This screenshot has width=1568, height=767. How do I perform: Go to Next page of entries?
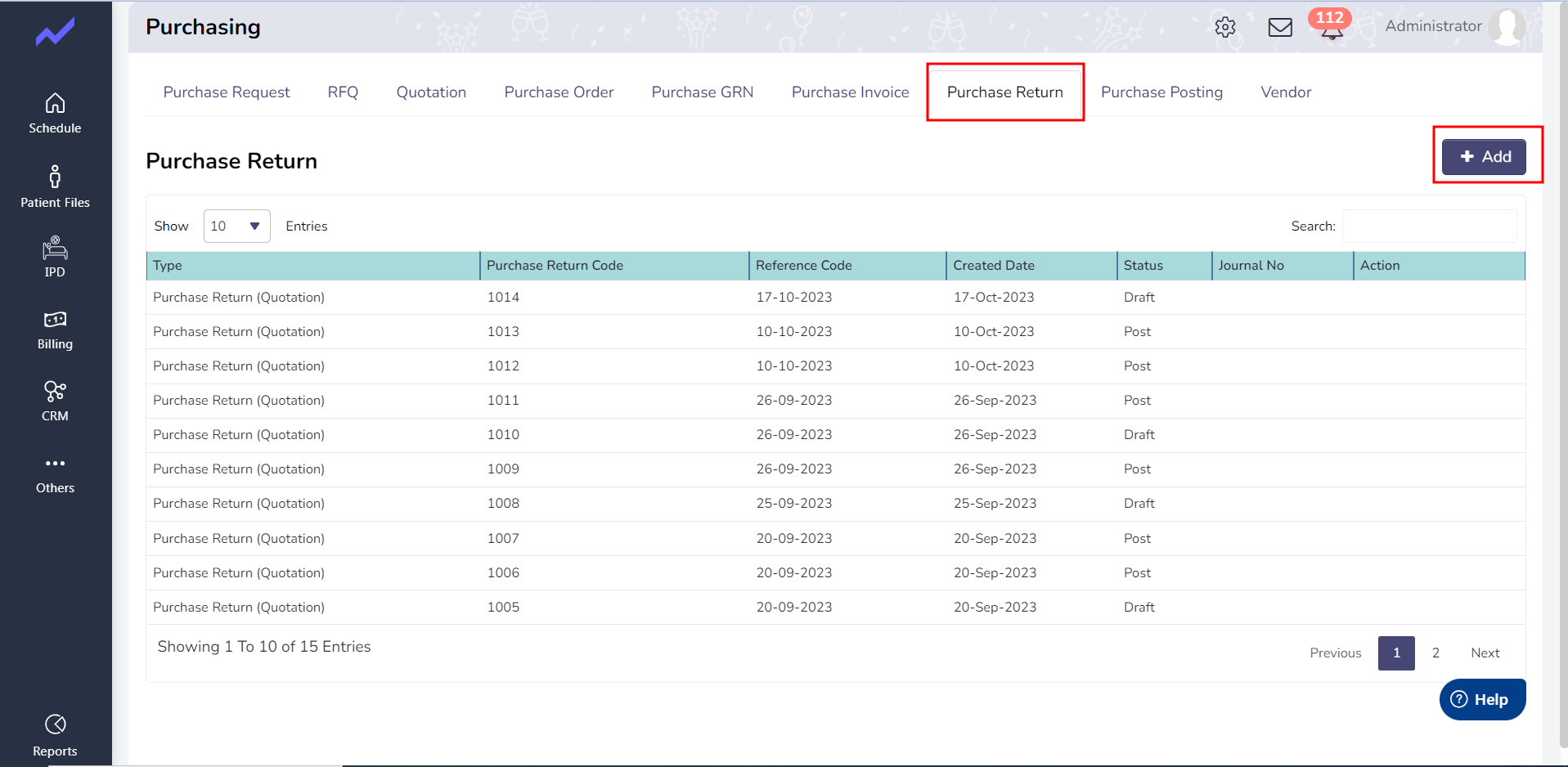(1485, 653)
